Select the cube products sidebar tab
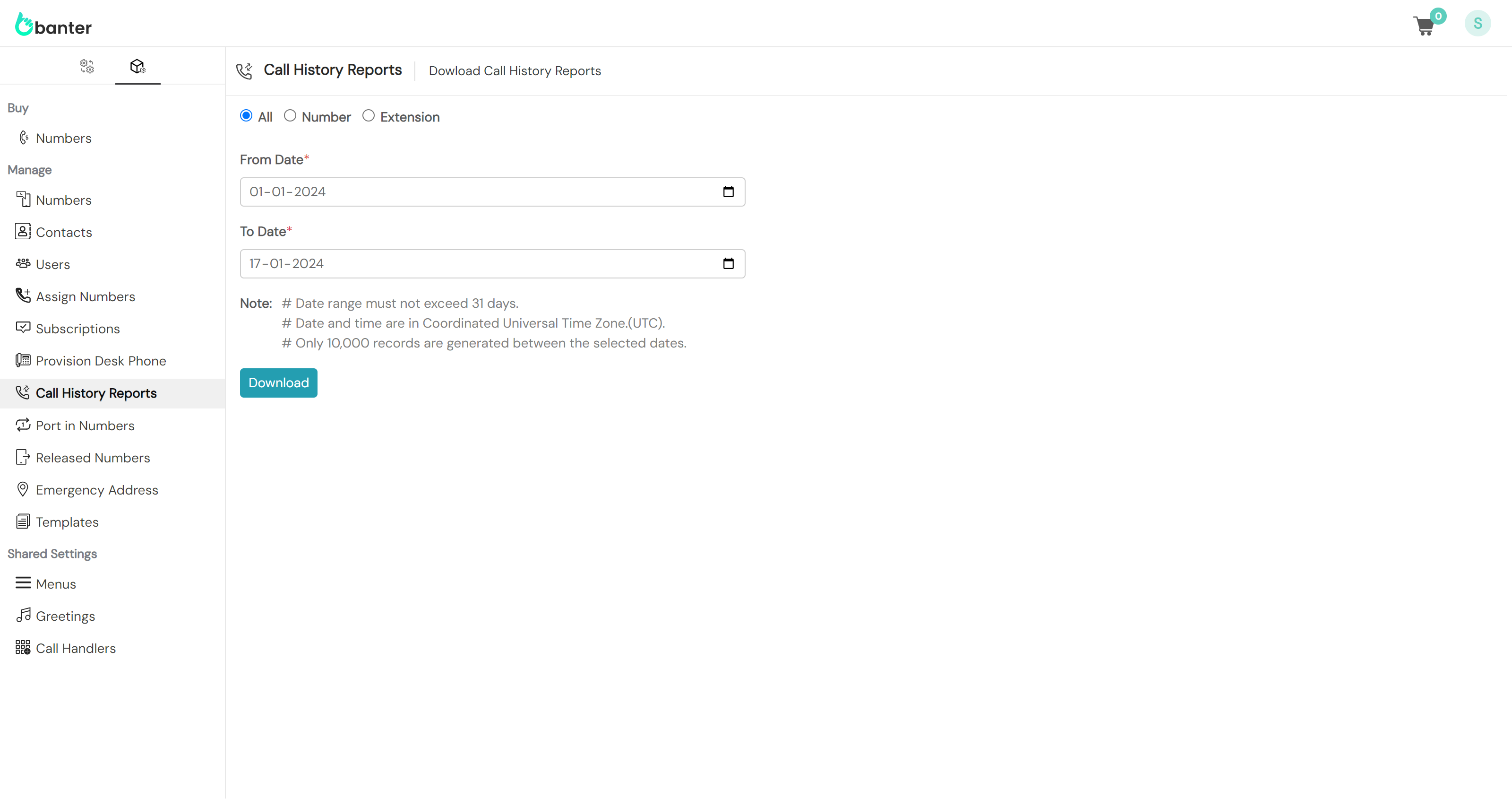Viewport: 1512px width, 799px height. click(x=137, y=66)
